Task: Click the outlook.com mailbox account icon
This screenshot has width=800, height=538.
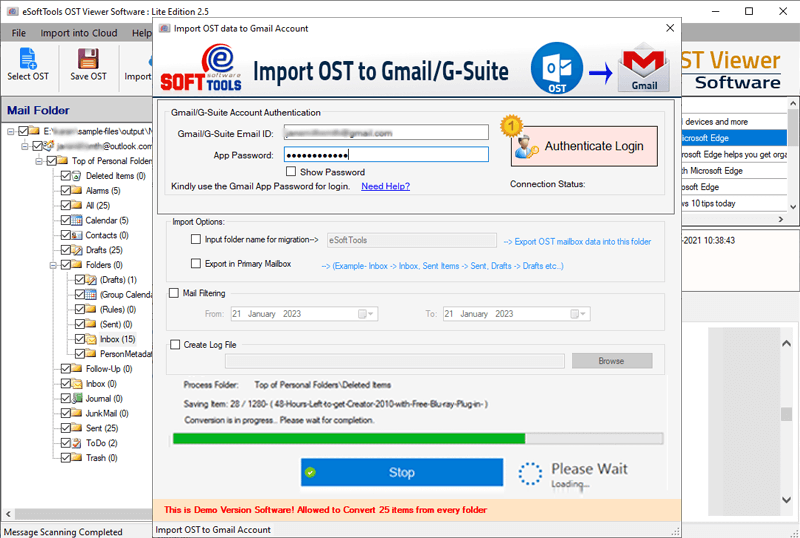Action: pyautogui.click(x=48, y=146)
